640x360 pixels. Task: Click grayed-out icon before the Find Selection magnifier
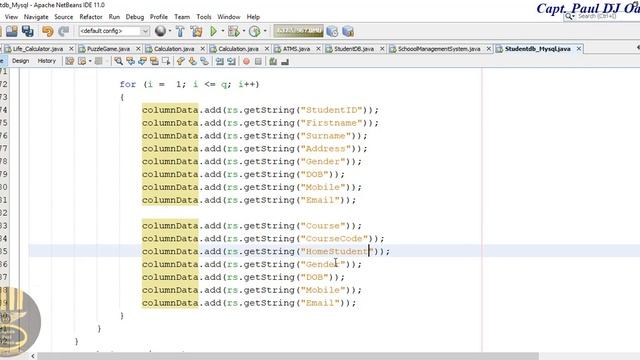[x=98, y=61]
